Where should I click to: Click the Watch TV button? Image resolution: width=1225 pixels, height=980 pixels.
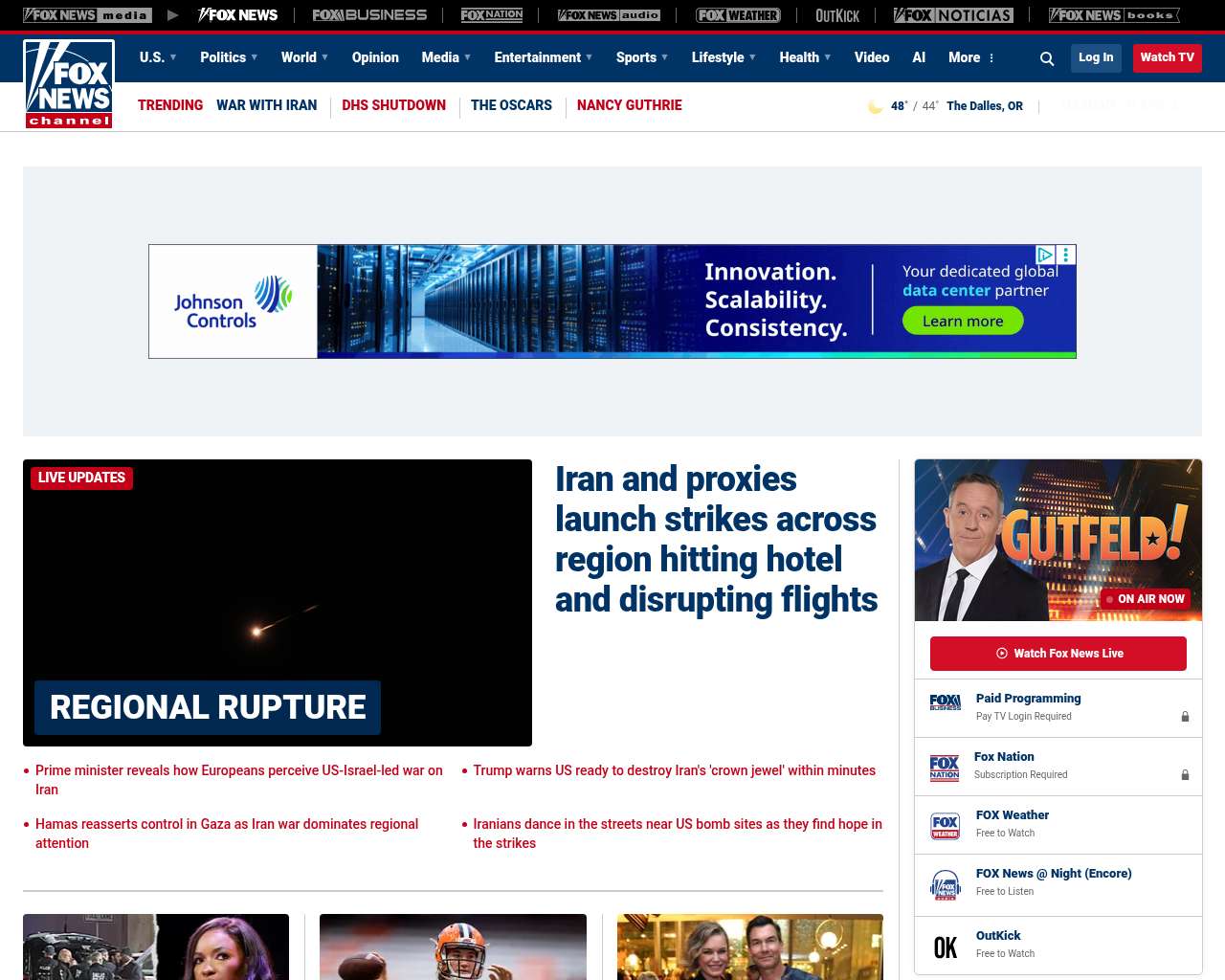1168,57
